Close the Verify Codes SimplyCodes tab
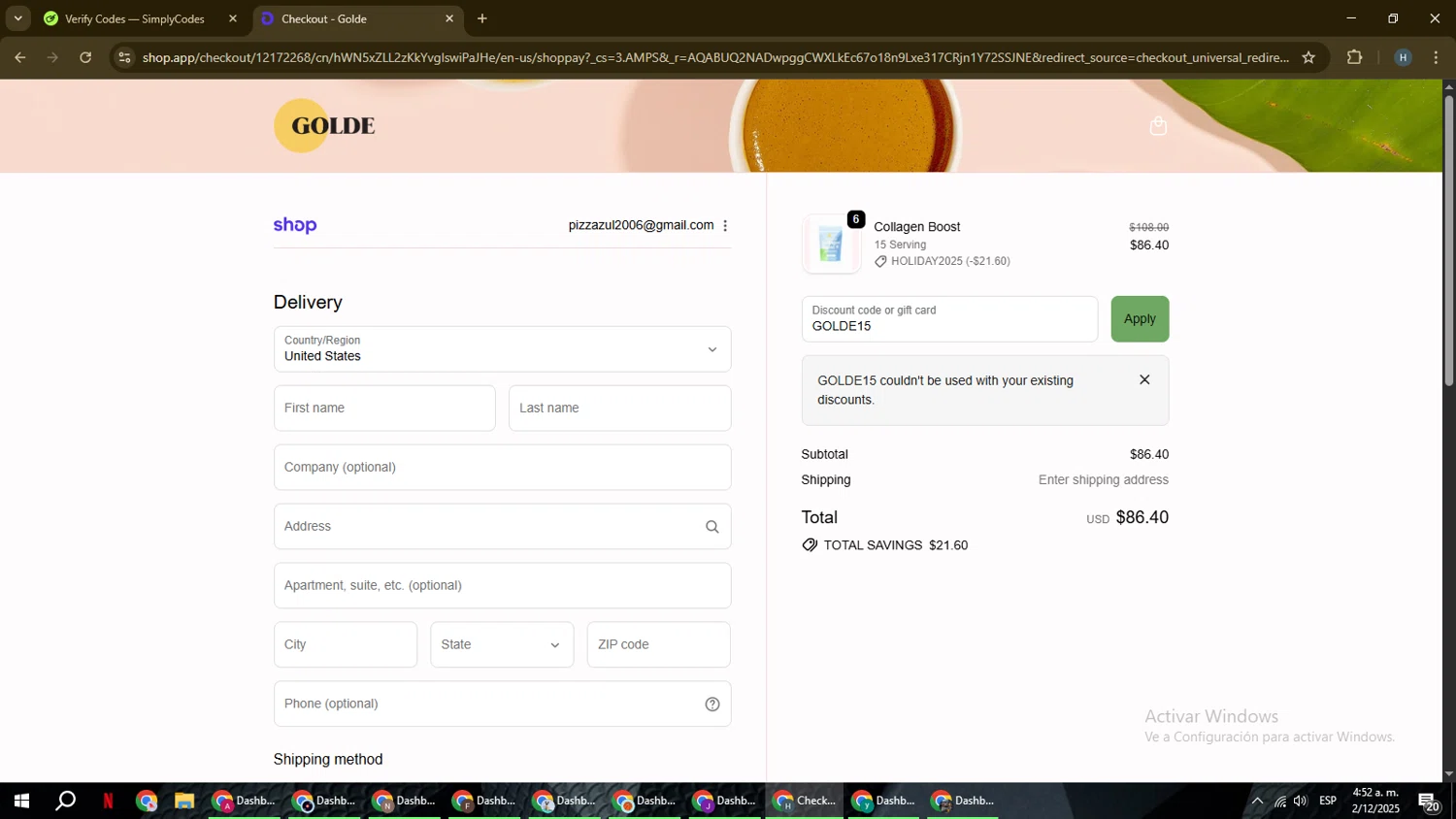1456x819 pixels. pyautogui.click(x=233, y=18)
